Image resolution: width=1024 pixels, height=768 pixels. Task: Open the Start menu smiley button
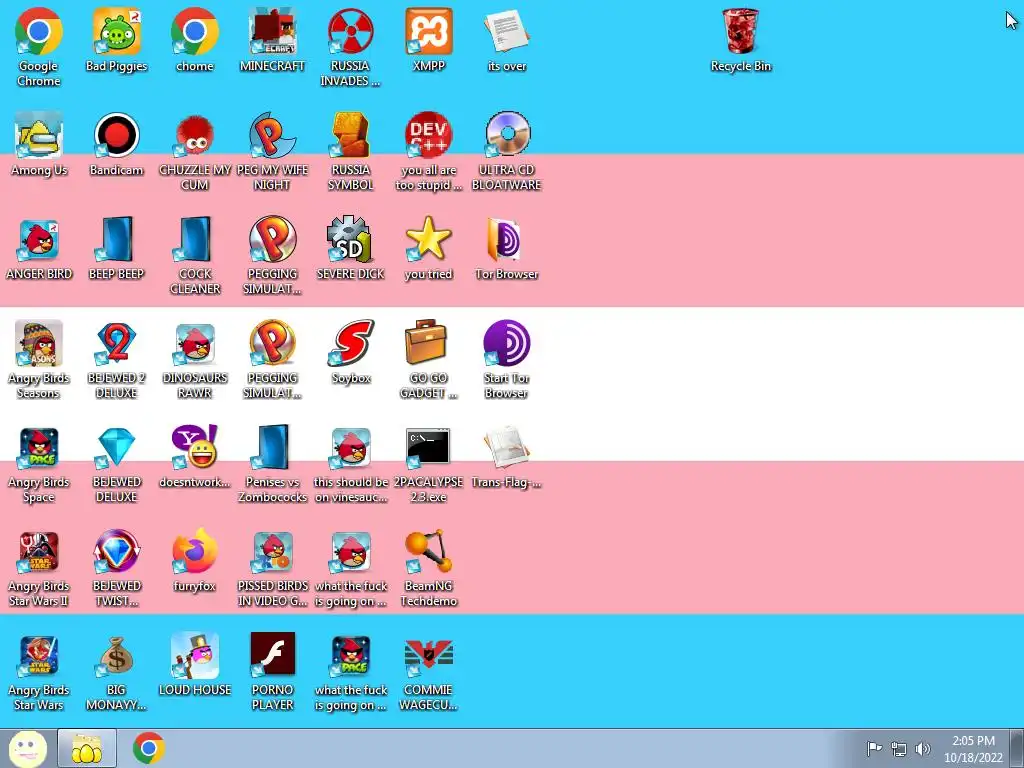[x=27, y=748]
